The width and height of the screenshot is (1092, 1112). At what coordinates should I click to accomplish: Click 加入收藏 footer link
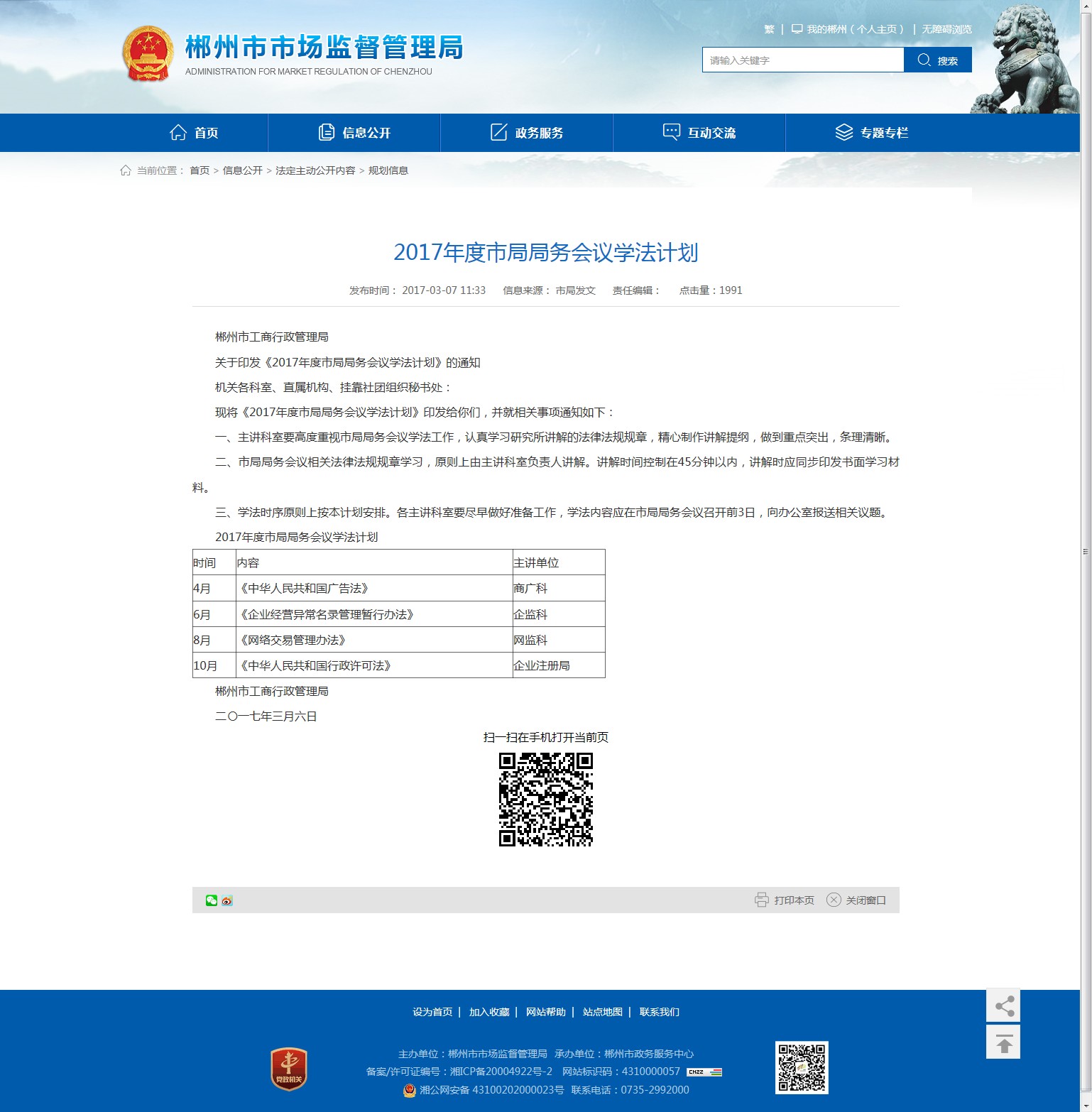point(489,1012)
